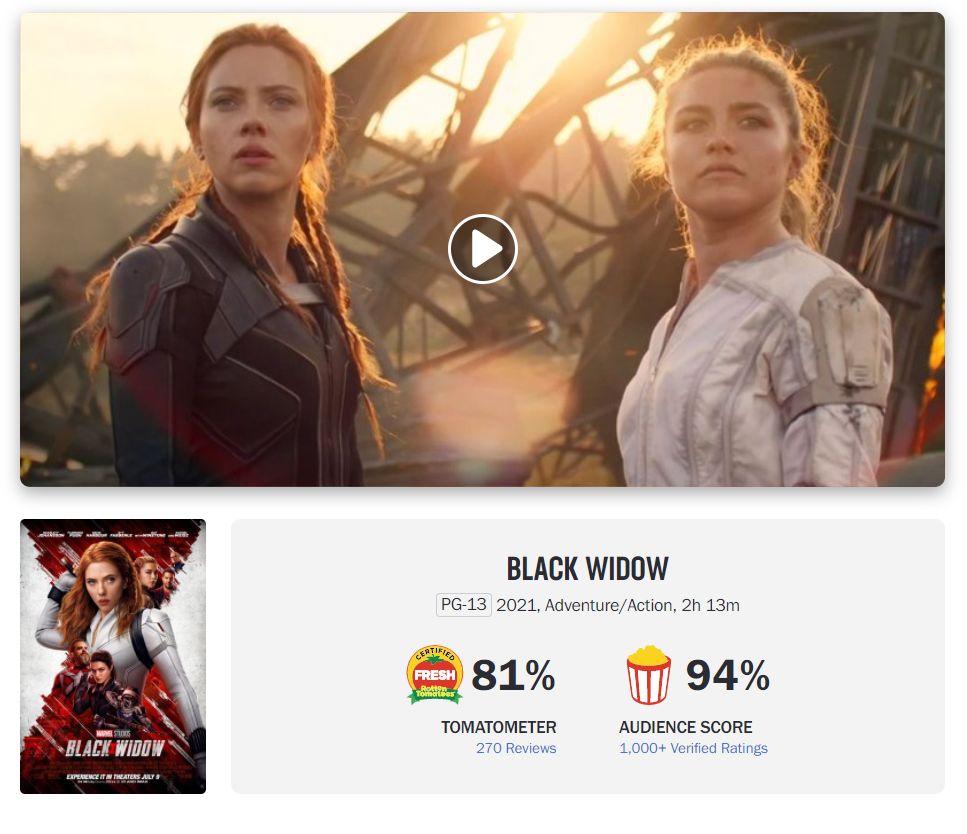Click the AUDIENCE SCORE label

[685, 727]
